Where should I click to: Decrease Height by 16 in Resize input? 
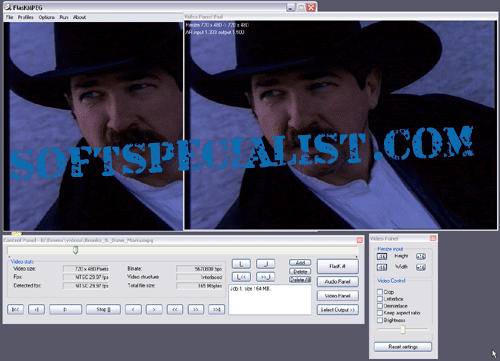point(382,256)
